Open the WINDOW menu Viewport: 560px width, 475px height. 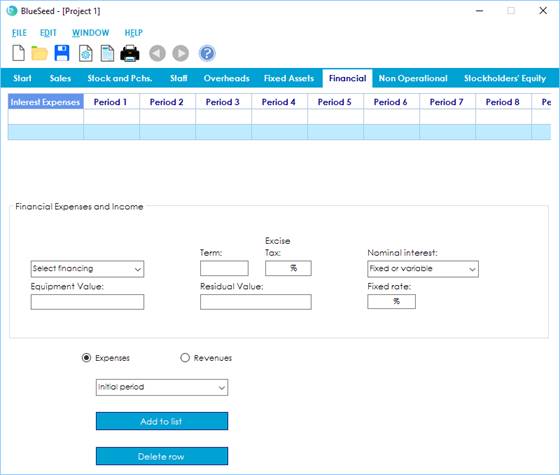pyautogui.click(x=90, y=33)
